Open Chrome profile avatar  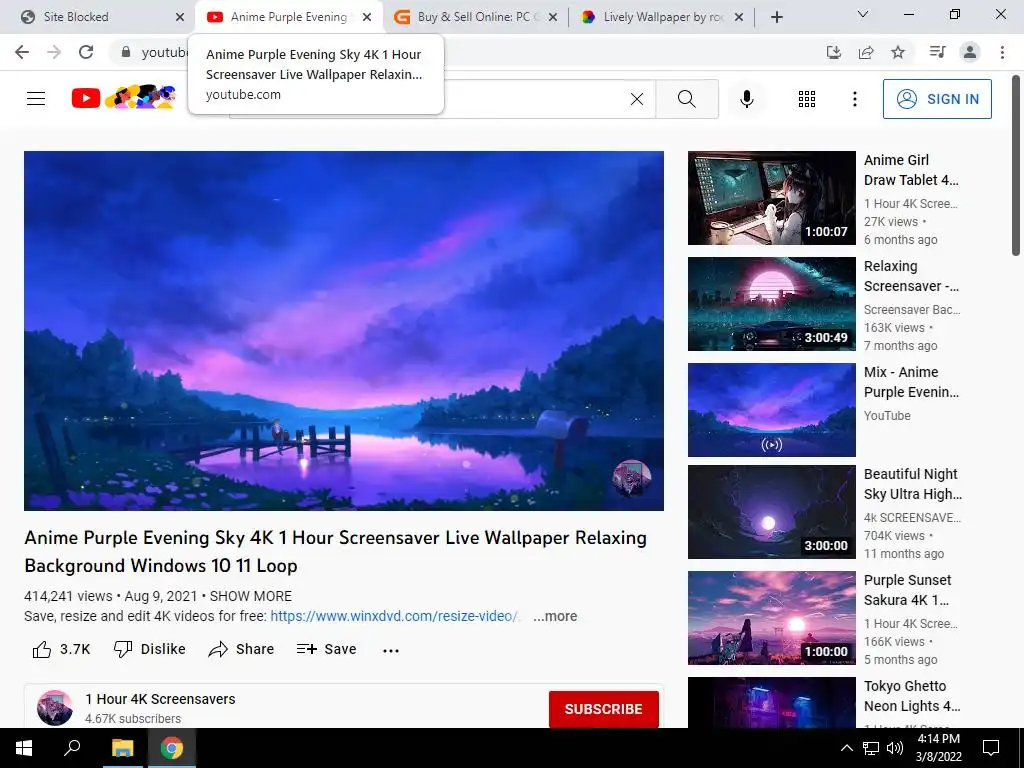(970, 52)
